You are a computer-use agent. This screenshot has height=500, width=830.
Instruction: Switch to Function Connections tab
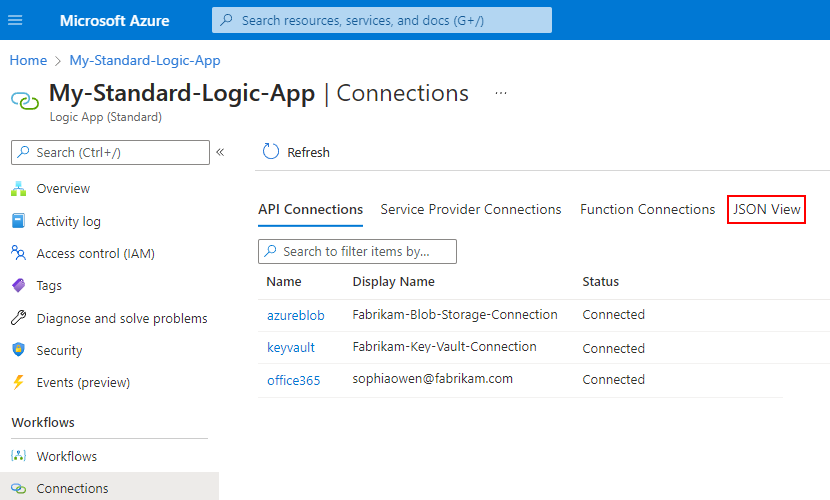647,210
